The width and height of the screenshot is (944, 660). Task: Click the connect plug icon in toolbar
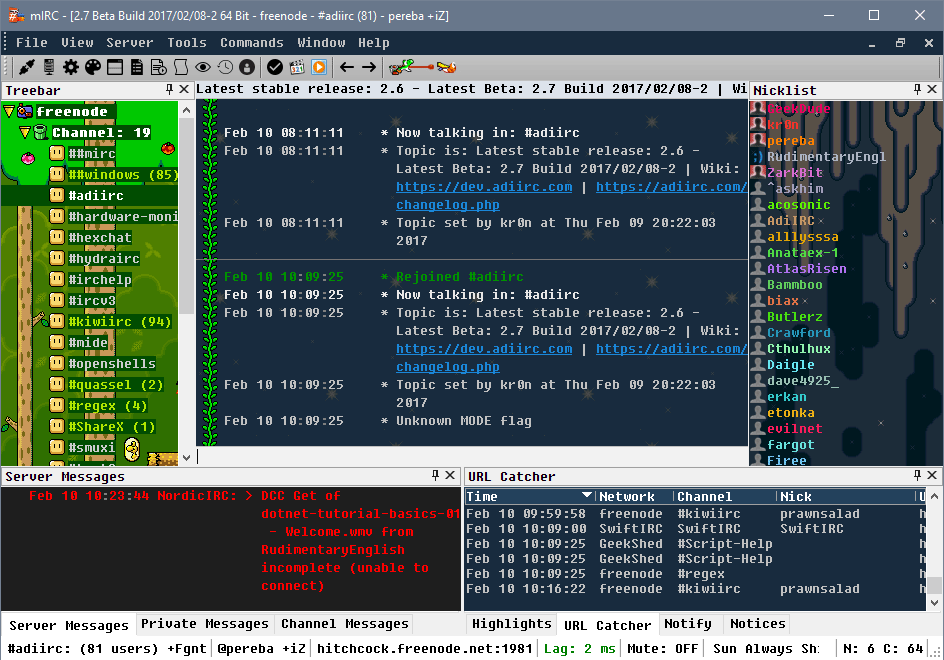tap(26, 67)
